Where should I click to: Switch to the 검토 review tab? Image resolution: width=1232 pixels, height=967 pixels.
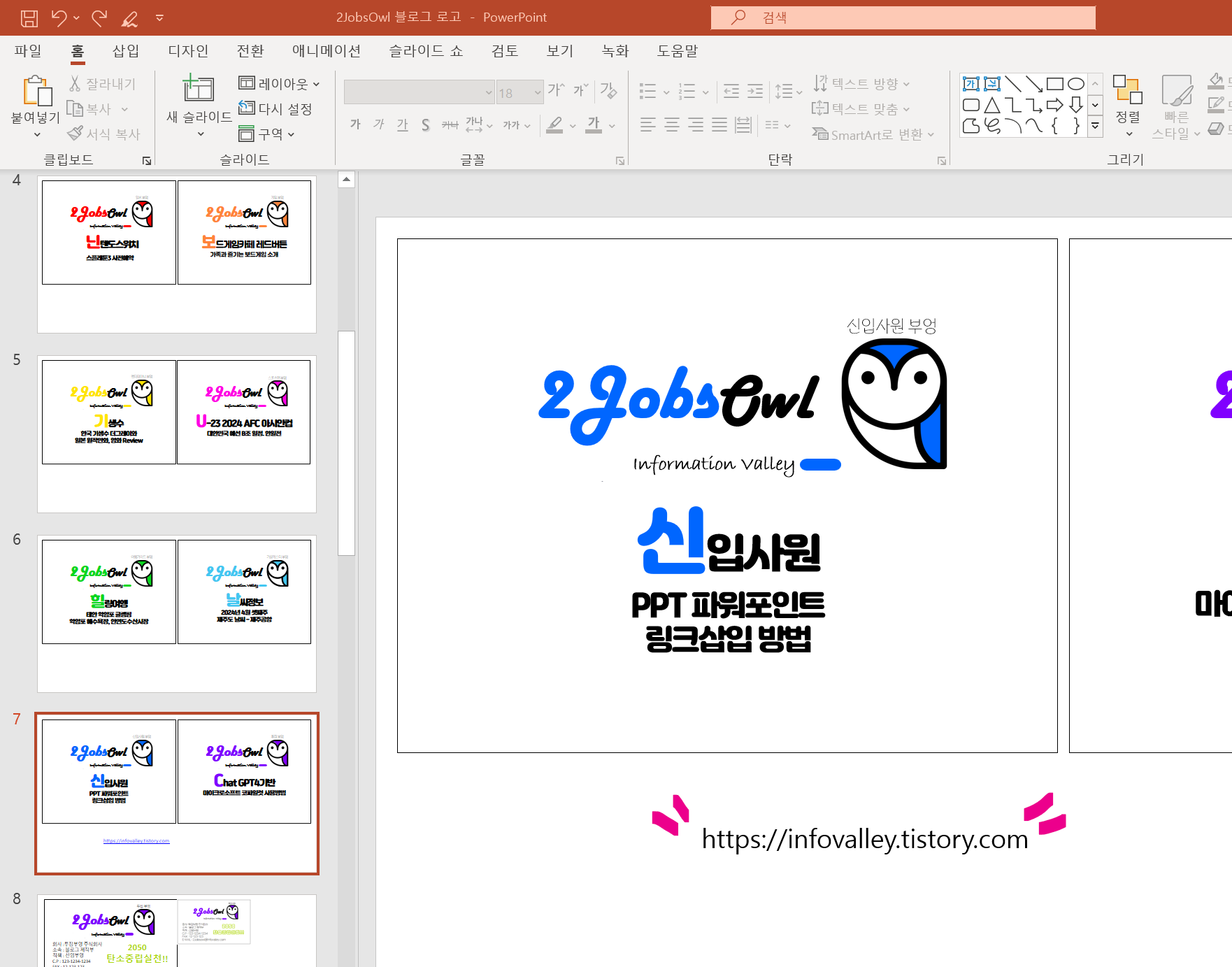click(505, 51)
